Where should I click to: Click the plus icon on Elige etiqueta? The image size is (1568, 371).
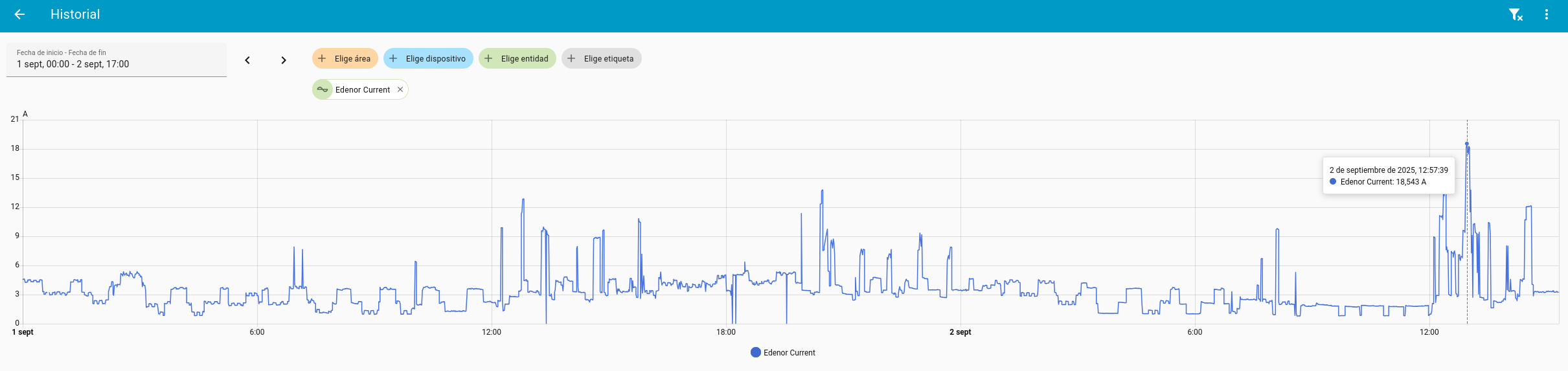[x=571, y=58]
